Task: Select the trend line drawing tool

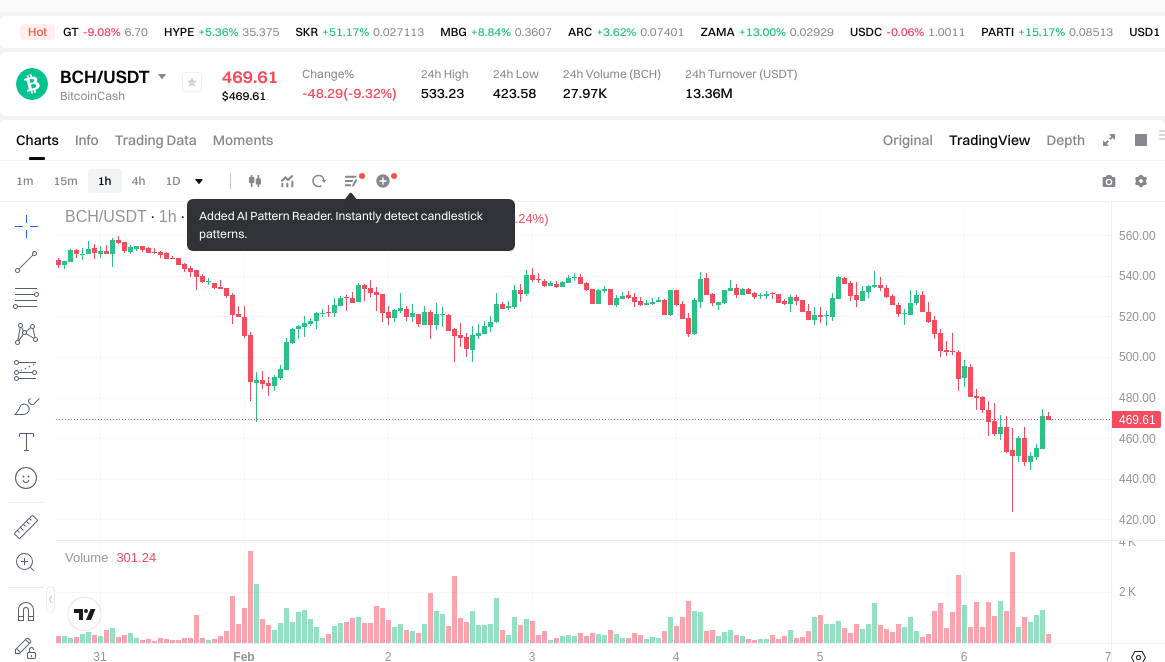Action: coord(26,262)
